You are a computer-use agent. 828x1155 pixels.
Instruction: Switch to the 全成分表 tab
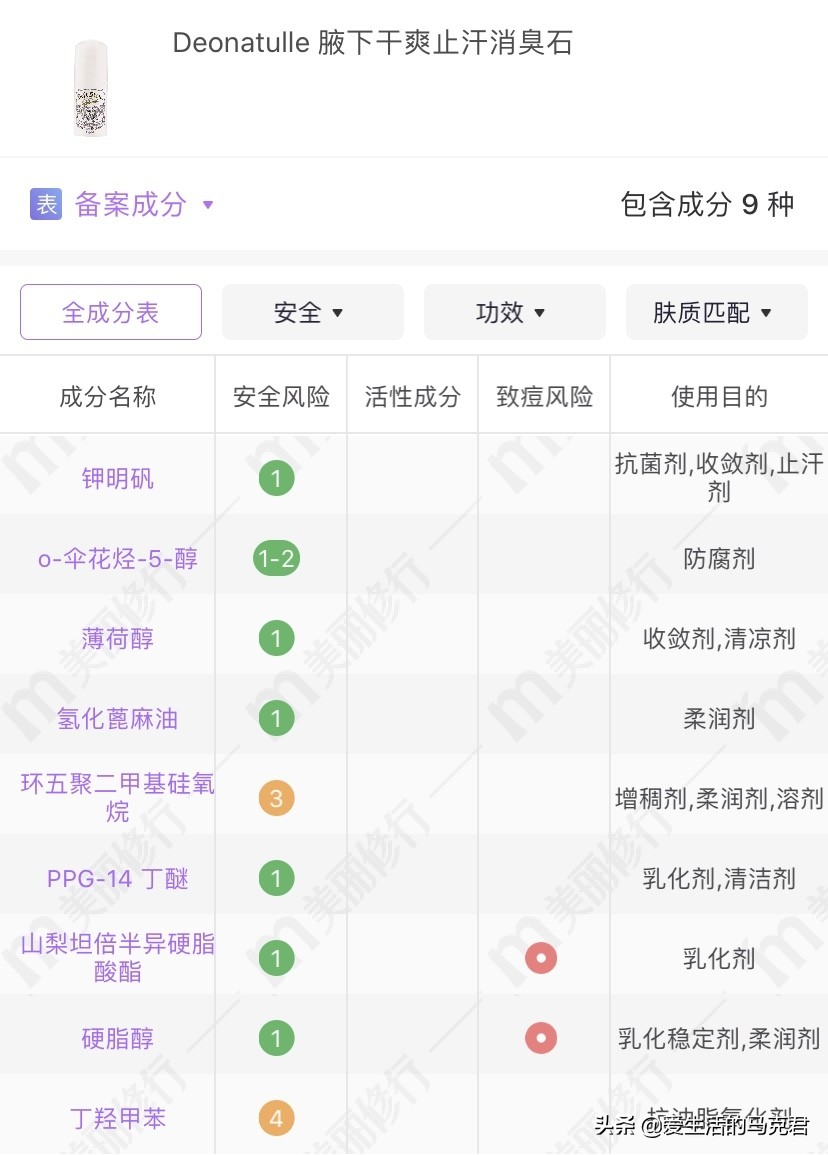(x=110, y=312)
